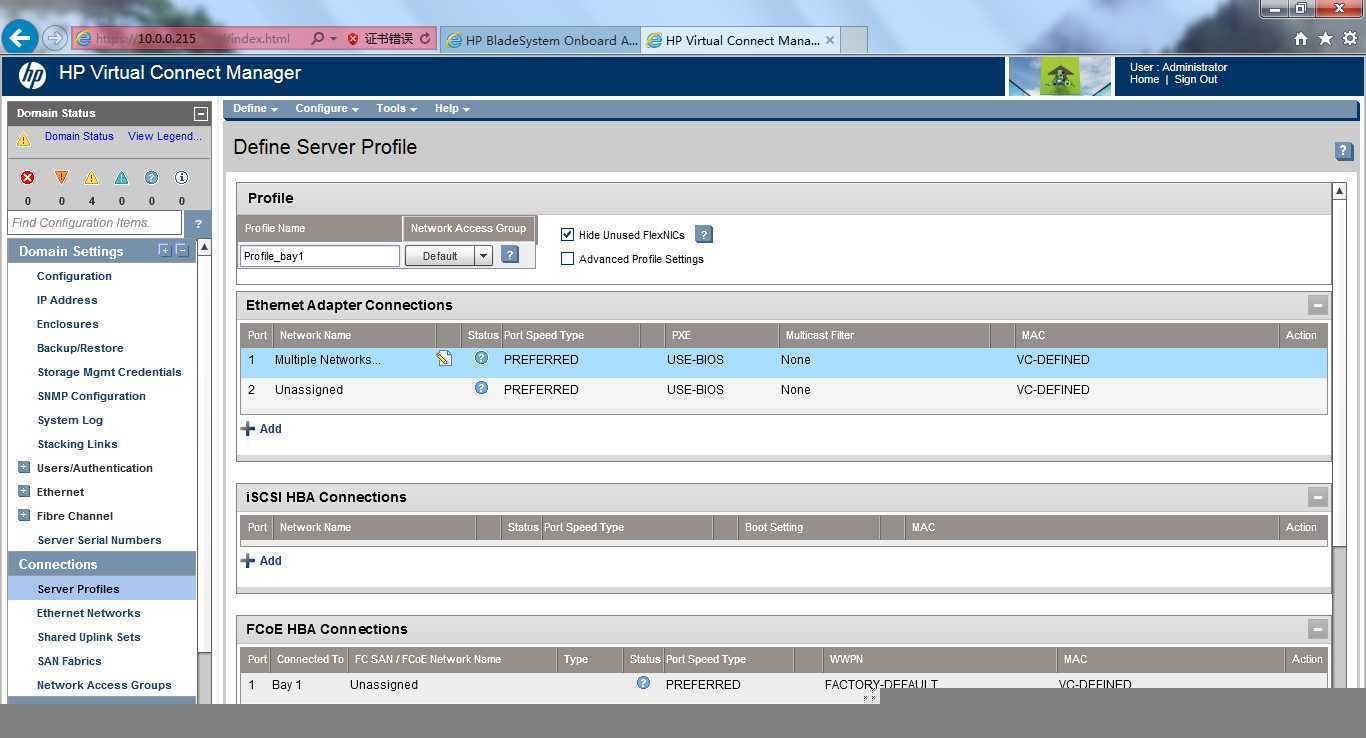Click status icon in FCoE HBA row
The width and height of the screenshot is (1366, 738).
(643, 683)
